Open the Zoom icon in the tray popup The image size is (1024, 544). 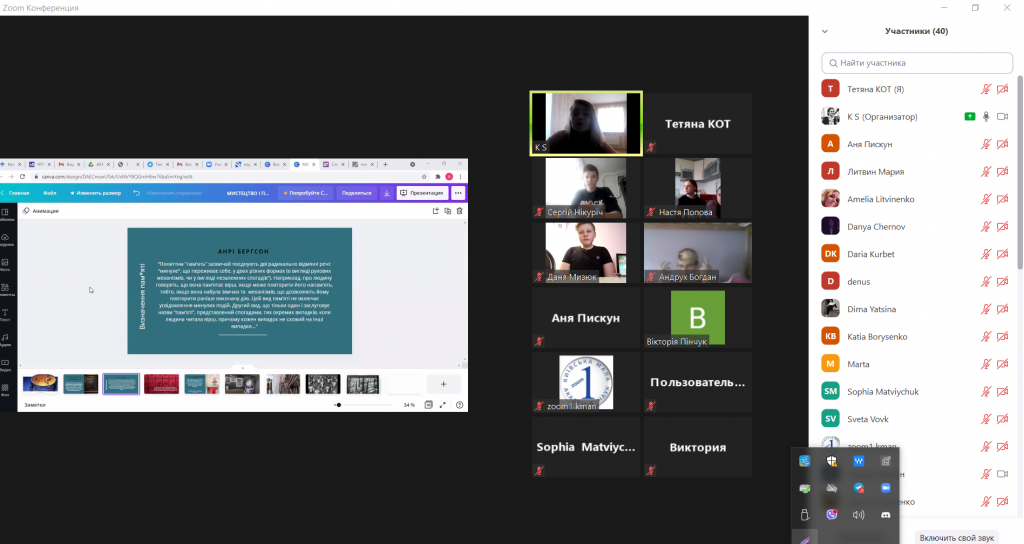click(x=886, y=488)
